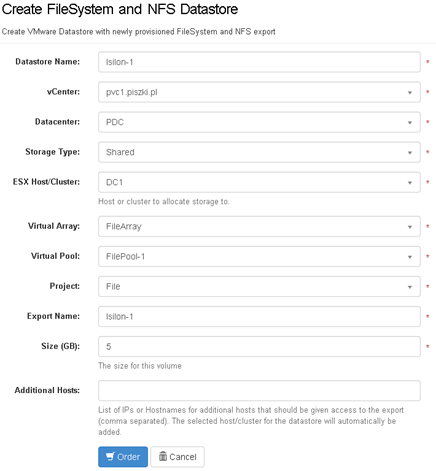Click the cart icon on Order button
This screenshot has width=436, height=471.
[110, 456]
